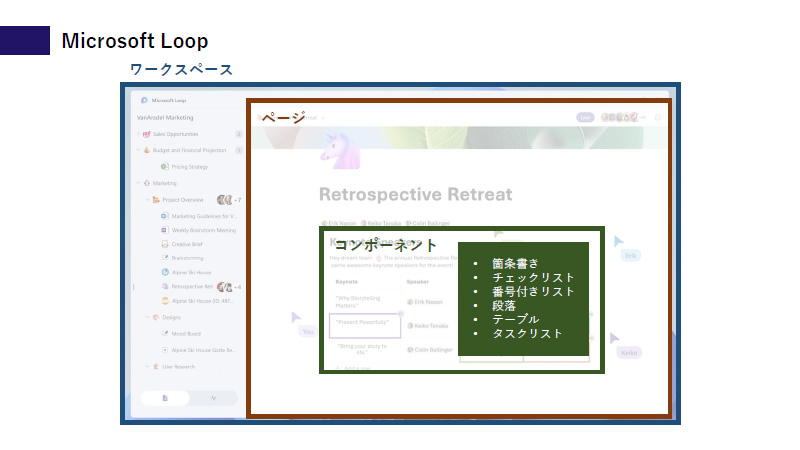Image resolution: width=800 pixels, height=450 pixels.
Task: Open Marketing Guidelines document icon
Action: tap(165, 216)
